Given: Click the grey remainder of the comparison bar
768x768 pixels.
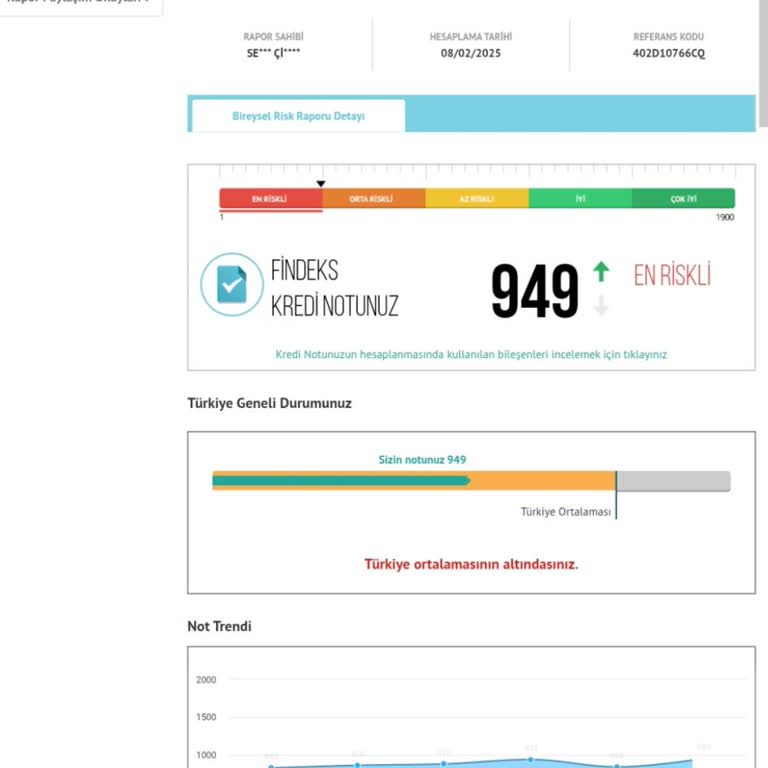Looking at the screenshot, I should pos(673,481).
